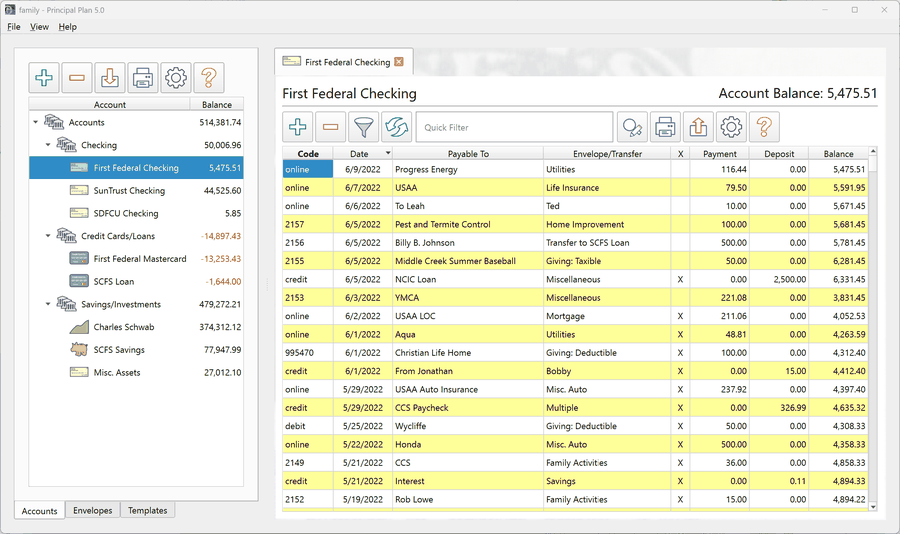Click the Payment column header
This screenshot has height=534, width=900.
coord(719,154)
